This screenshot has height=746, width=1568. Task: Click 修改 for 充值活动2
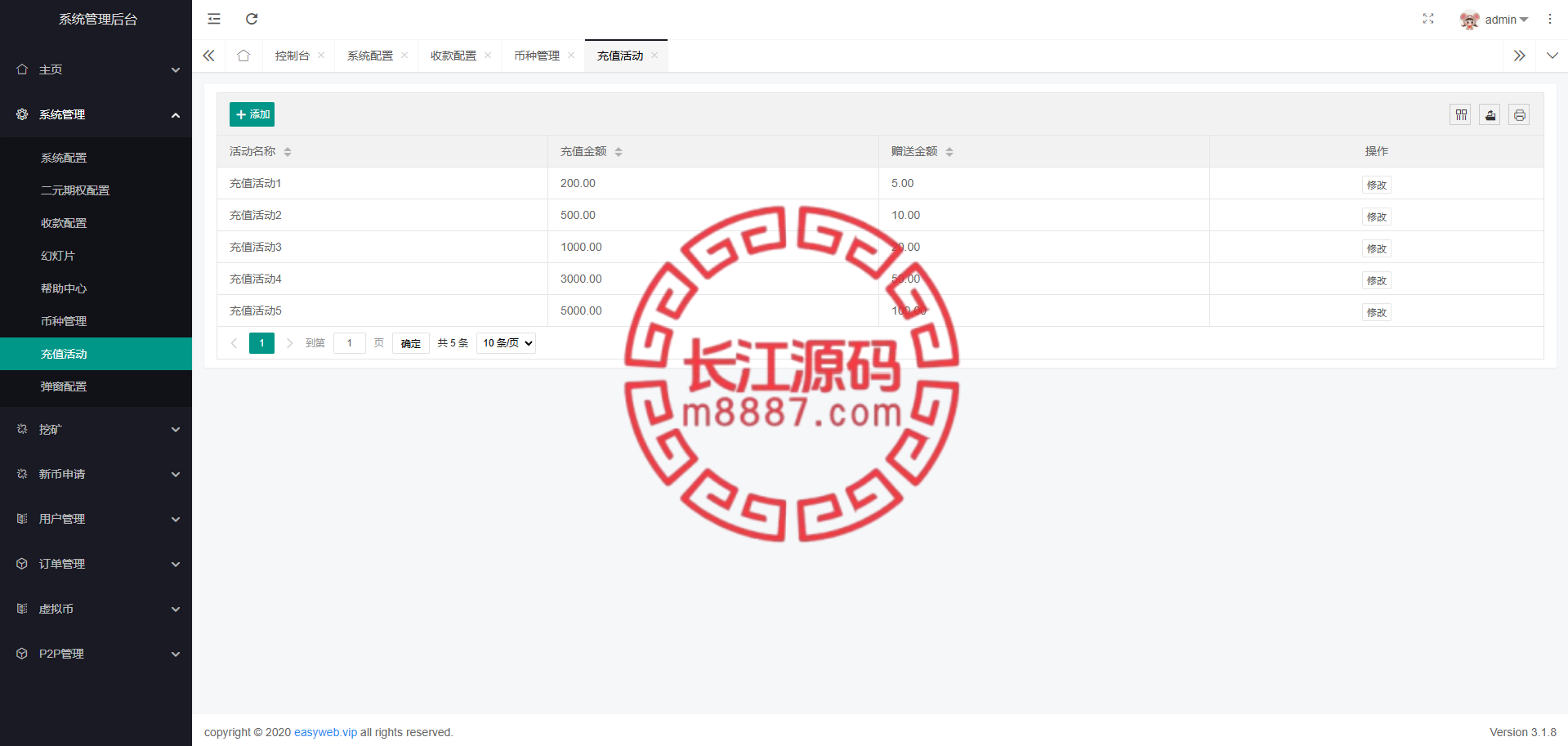(x=1377, y=217)
